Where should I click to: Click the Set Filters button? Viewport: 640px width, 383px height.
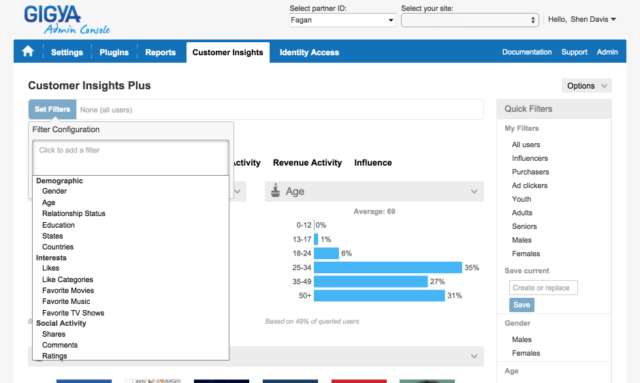[x=52, y=109]
